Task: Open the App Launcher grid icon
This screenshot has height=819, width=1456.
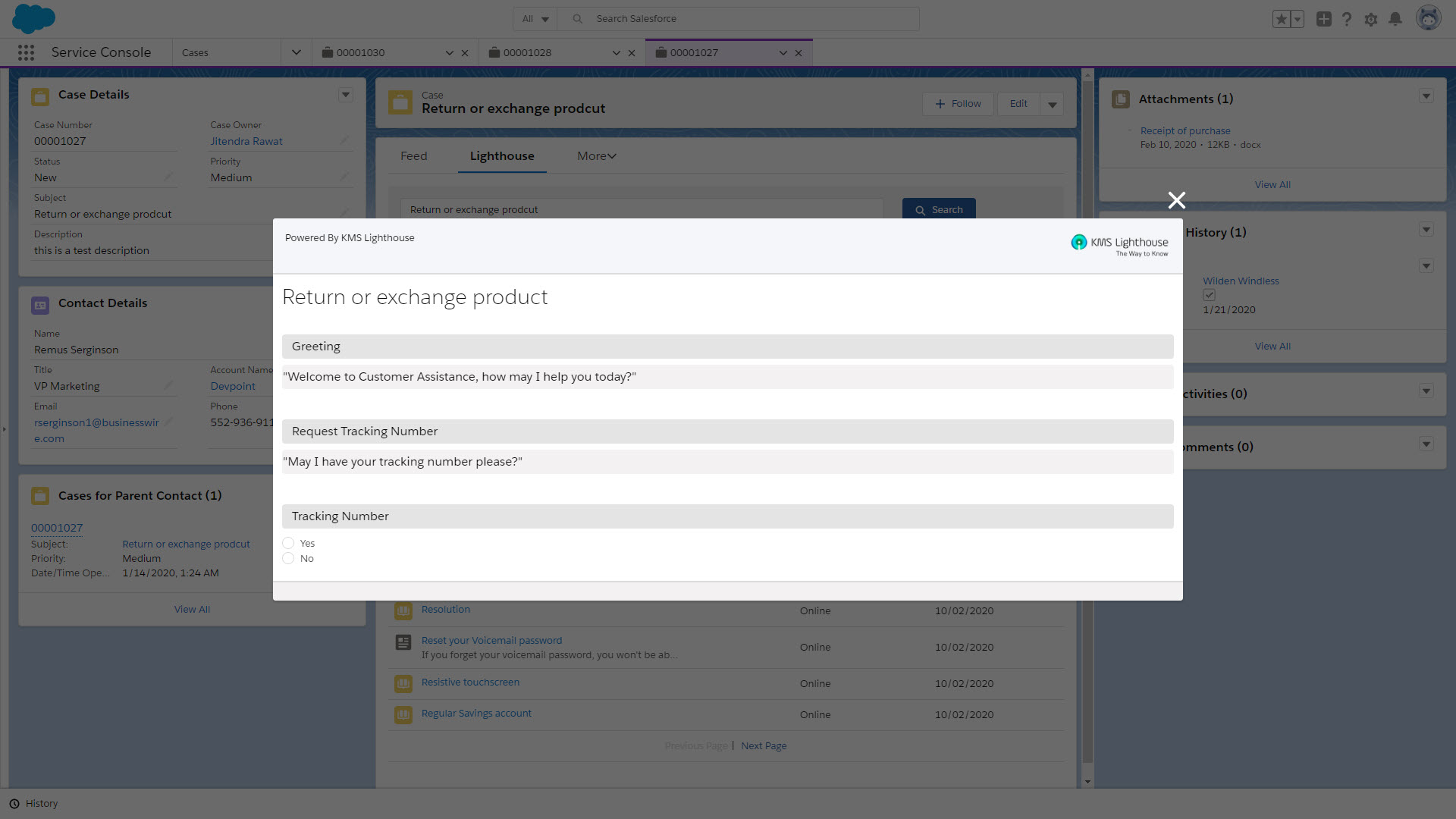Action: (x=26, y=52)
